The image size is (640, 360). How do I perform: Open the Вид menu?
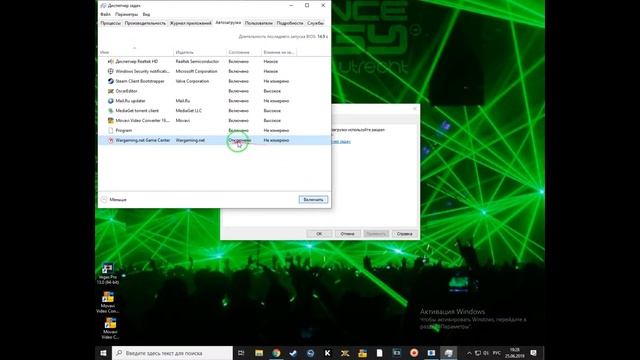point(146,14)
